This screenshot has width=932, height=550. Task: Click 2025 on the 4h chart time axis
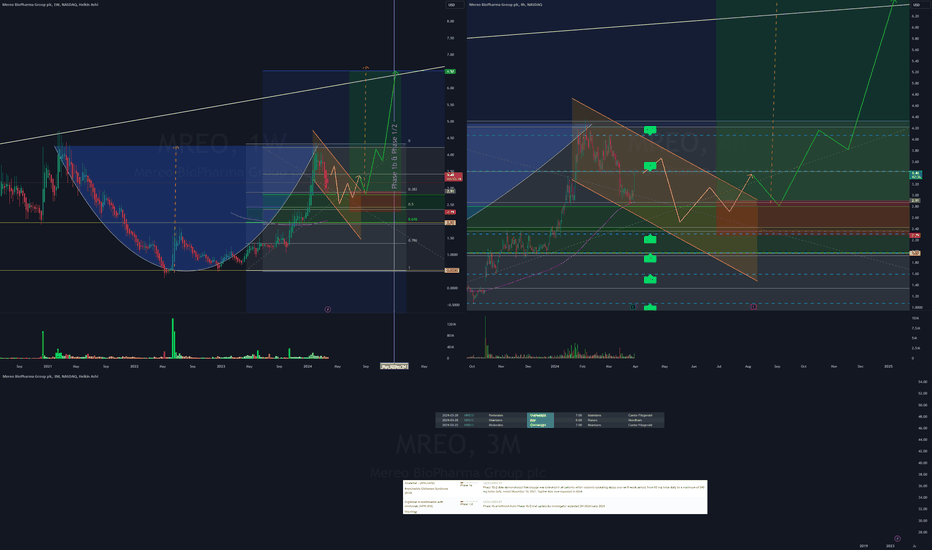(x=888, y=366)
